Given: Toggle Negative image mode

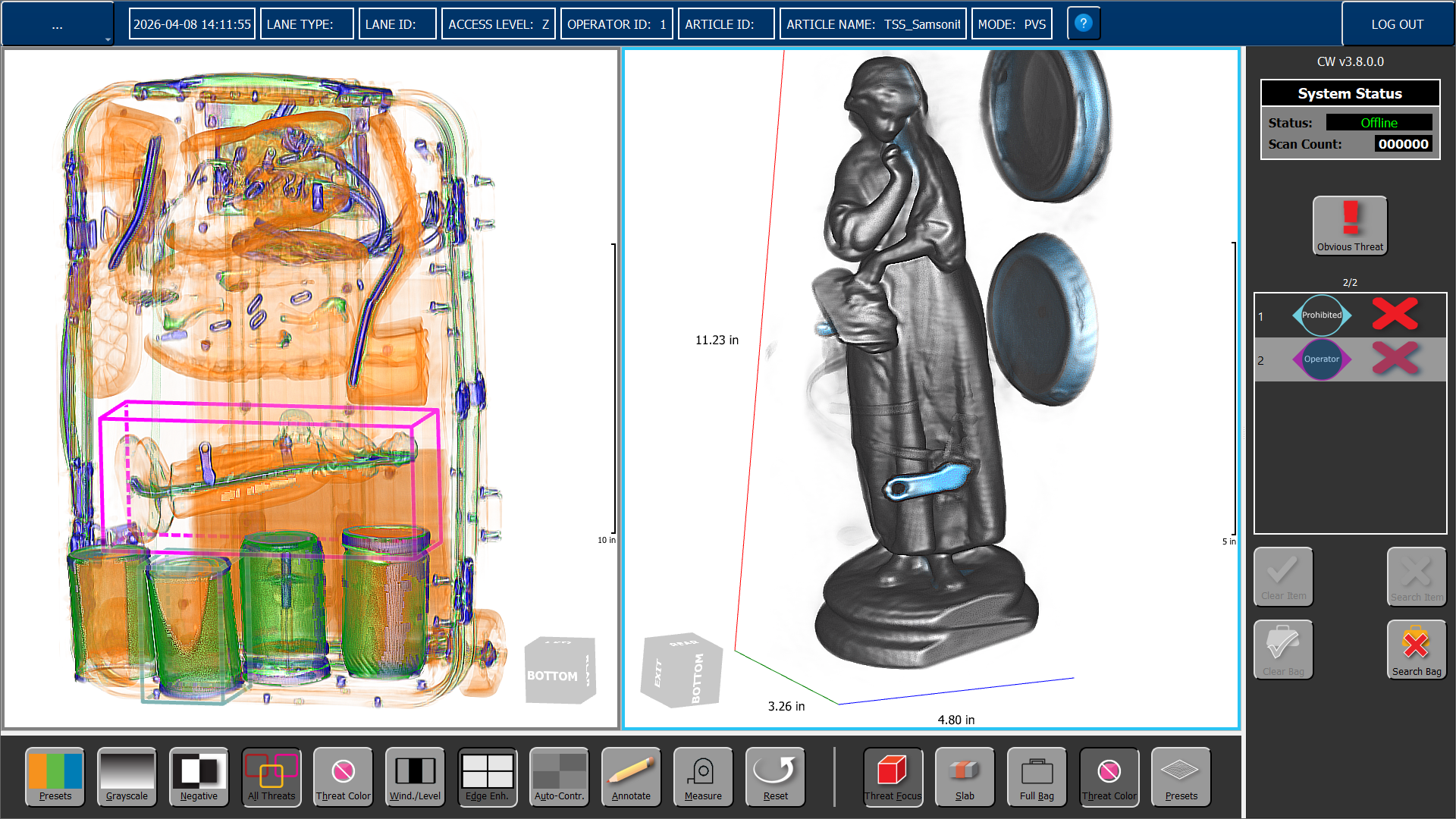Looking at the screenshot, I should click(x=199, y=776).
